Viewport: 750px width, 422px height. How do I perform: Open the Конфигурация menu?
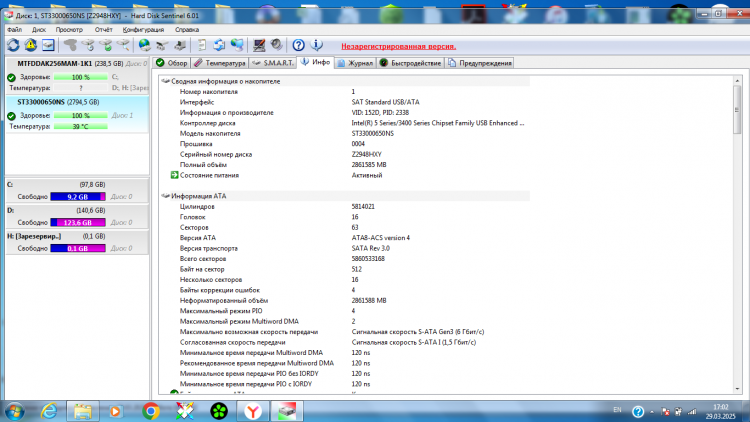point(143,30)
